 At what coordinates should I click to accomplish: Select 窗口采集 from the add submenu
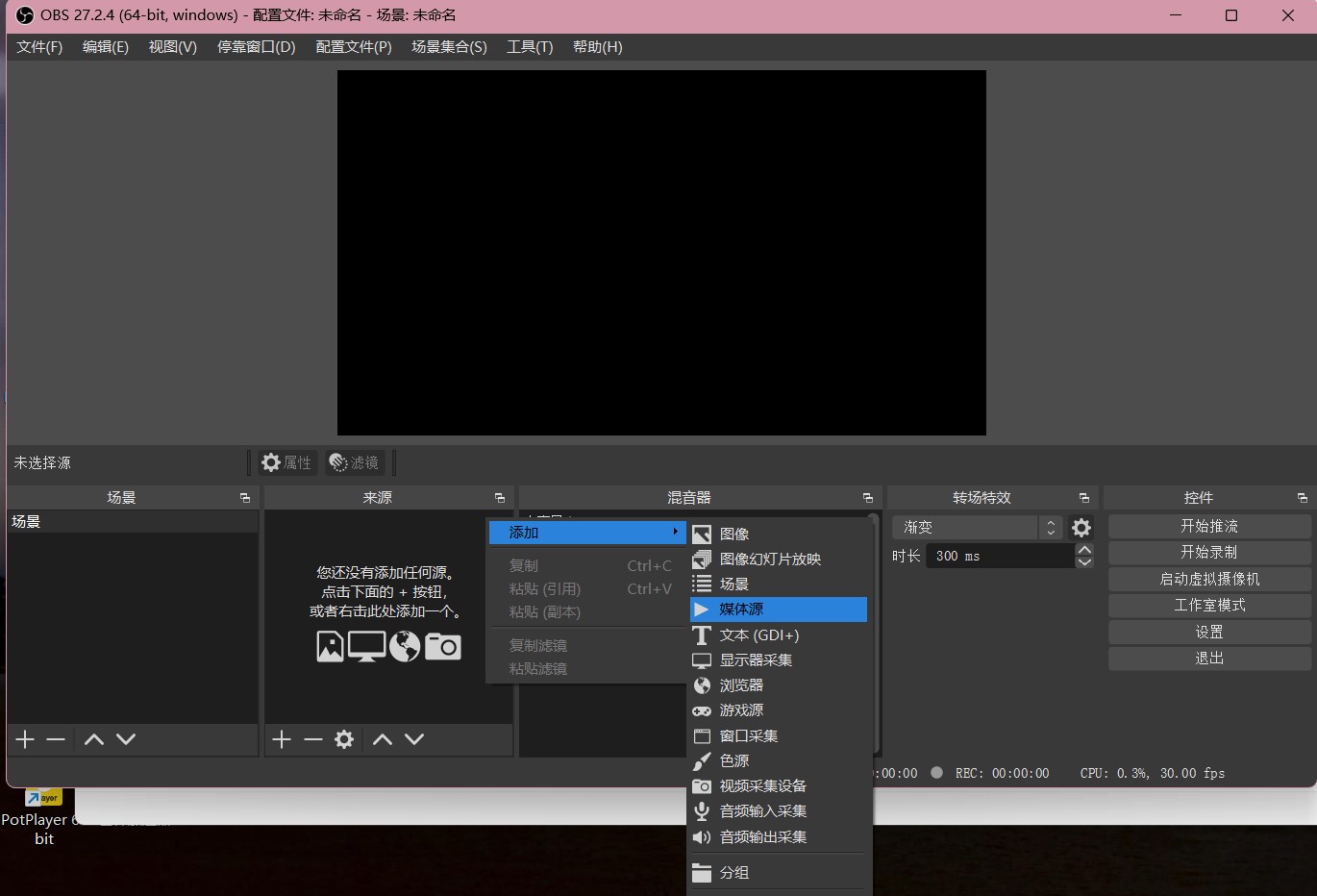[748, 735]
